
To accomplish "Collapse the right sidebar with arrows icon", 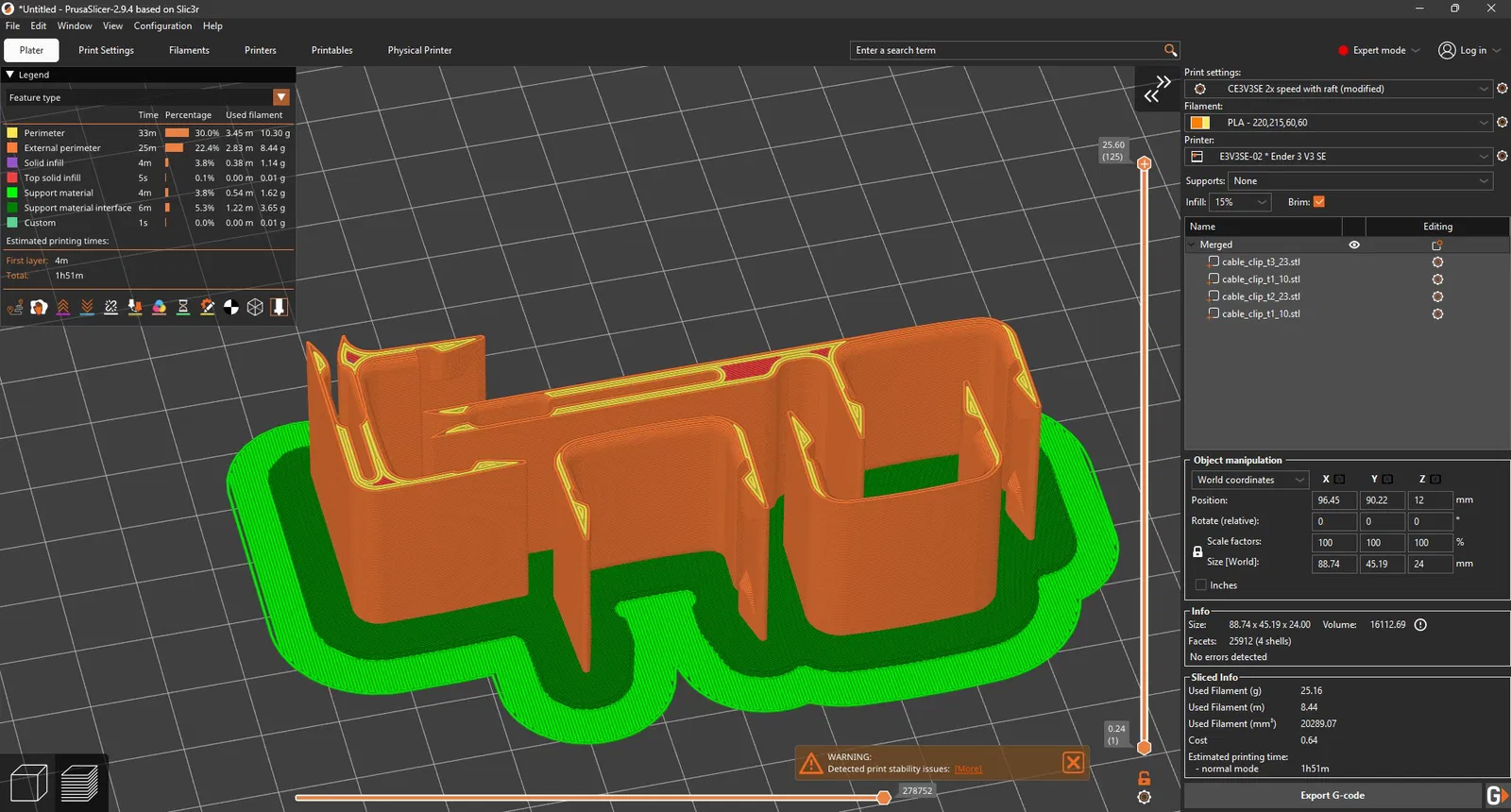I will [x=1158, y=89].
